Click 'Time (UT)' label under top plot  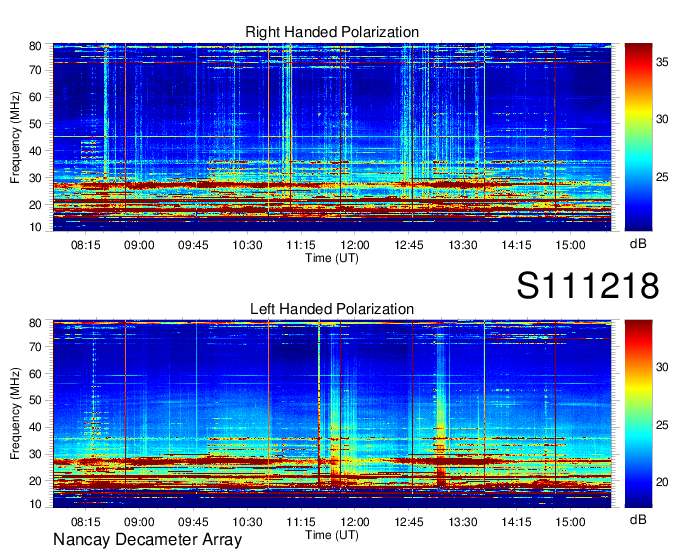[x=332, y=258]
